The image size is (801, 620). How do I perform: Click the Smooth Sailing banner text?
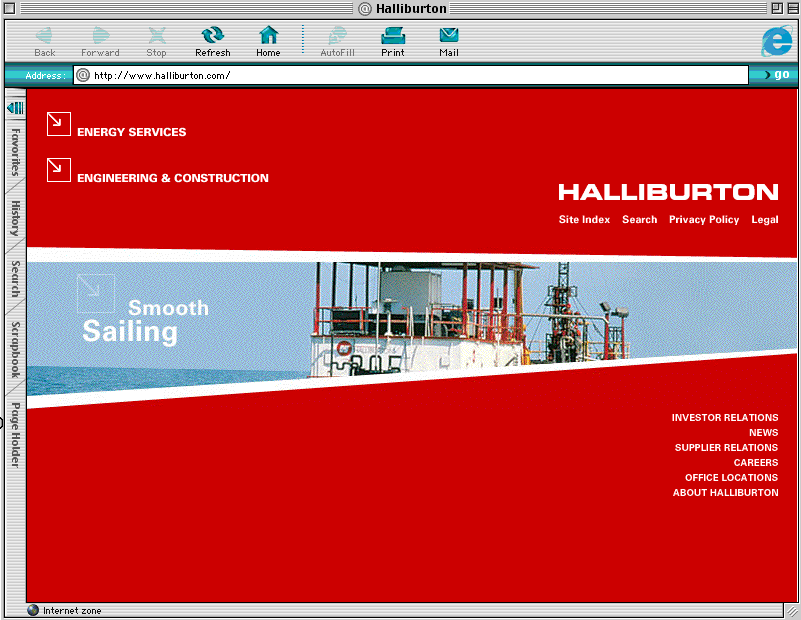pos(146,321)
